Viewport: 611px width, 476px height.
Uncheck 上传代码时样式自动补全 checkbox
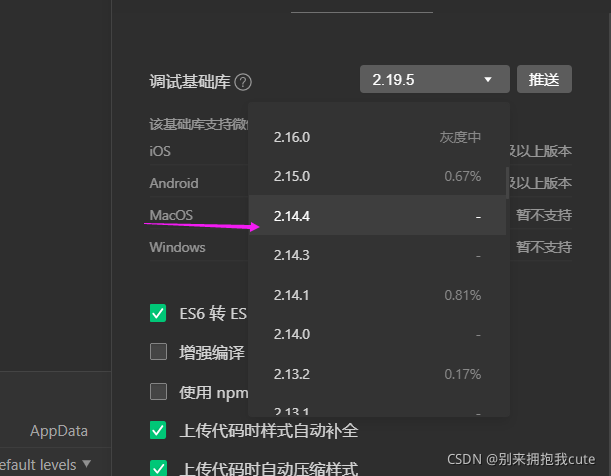point(158,430)
